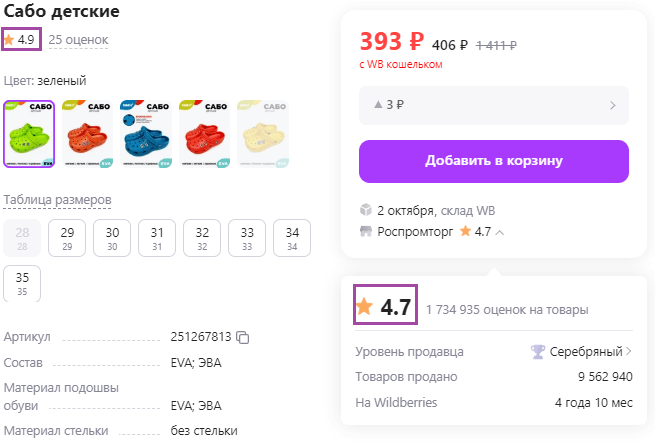Viewport: 655px width, 445px height.
Task: Click the small star next to seller 4.7
Action: point(465,231)
